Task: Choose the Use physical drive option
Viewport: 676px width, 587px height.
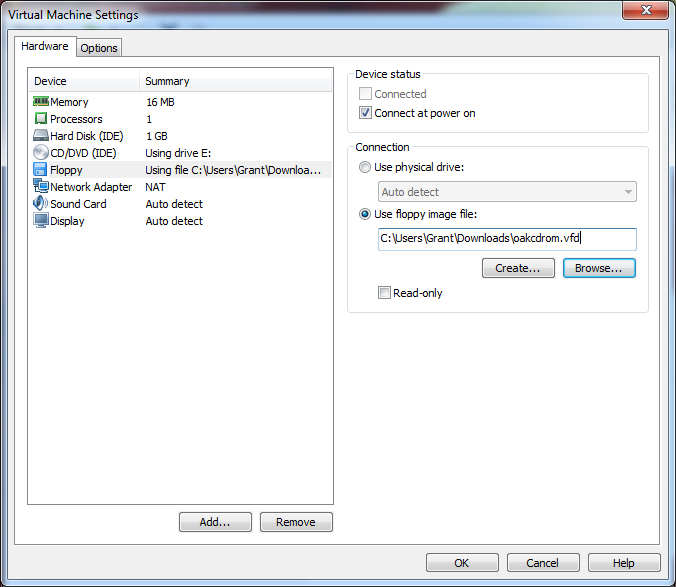Action: click(365, 167)
